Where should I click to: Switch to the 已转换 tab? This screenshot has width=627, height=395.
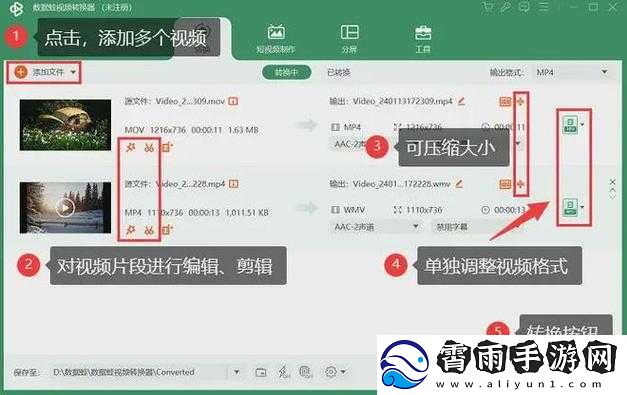(339, 72)
